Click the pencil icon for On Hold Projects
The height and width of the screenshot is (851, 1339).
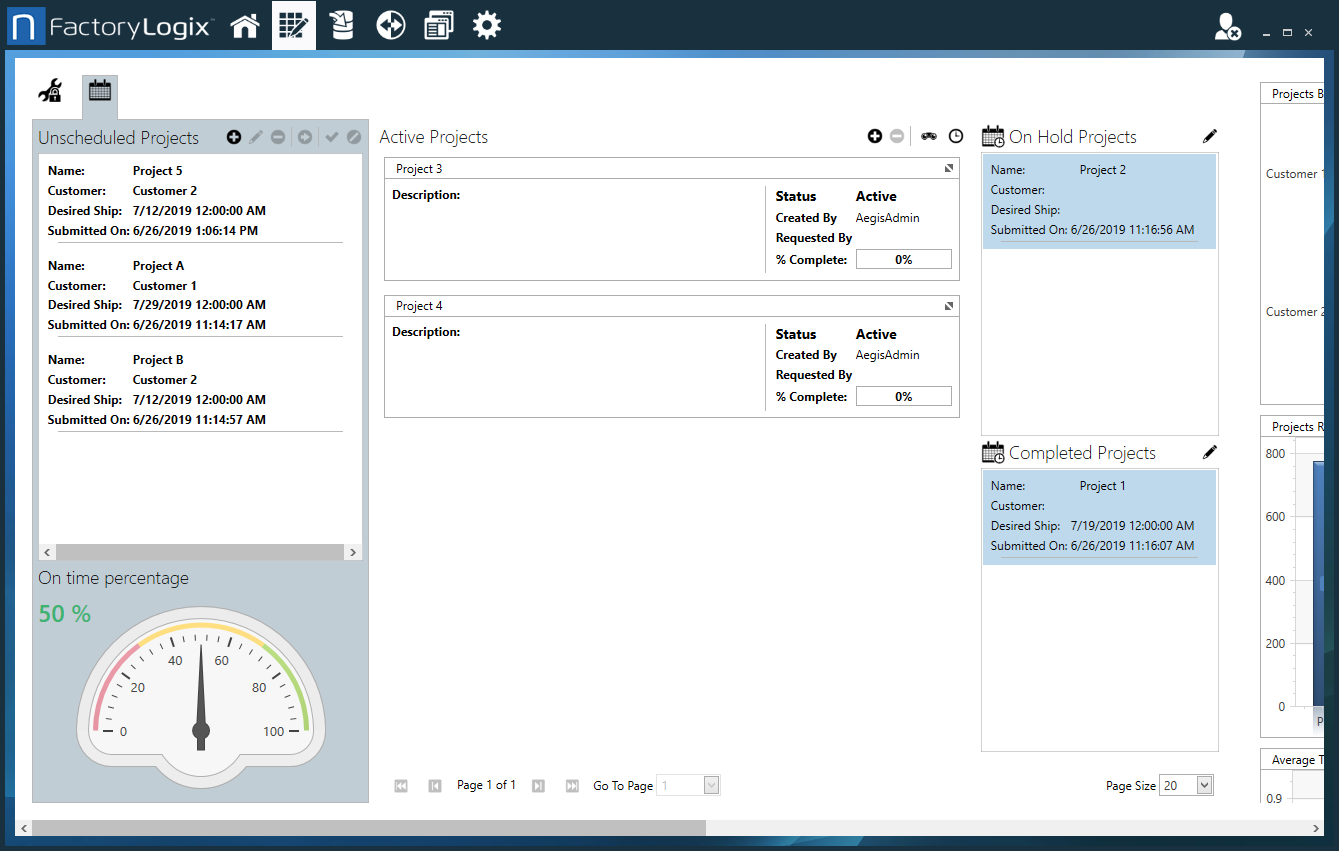(x=1210, y=136)
